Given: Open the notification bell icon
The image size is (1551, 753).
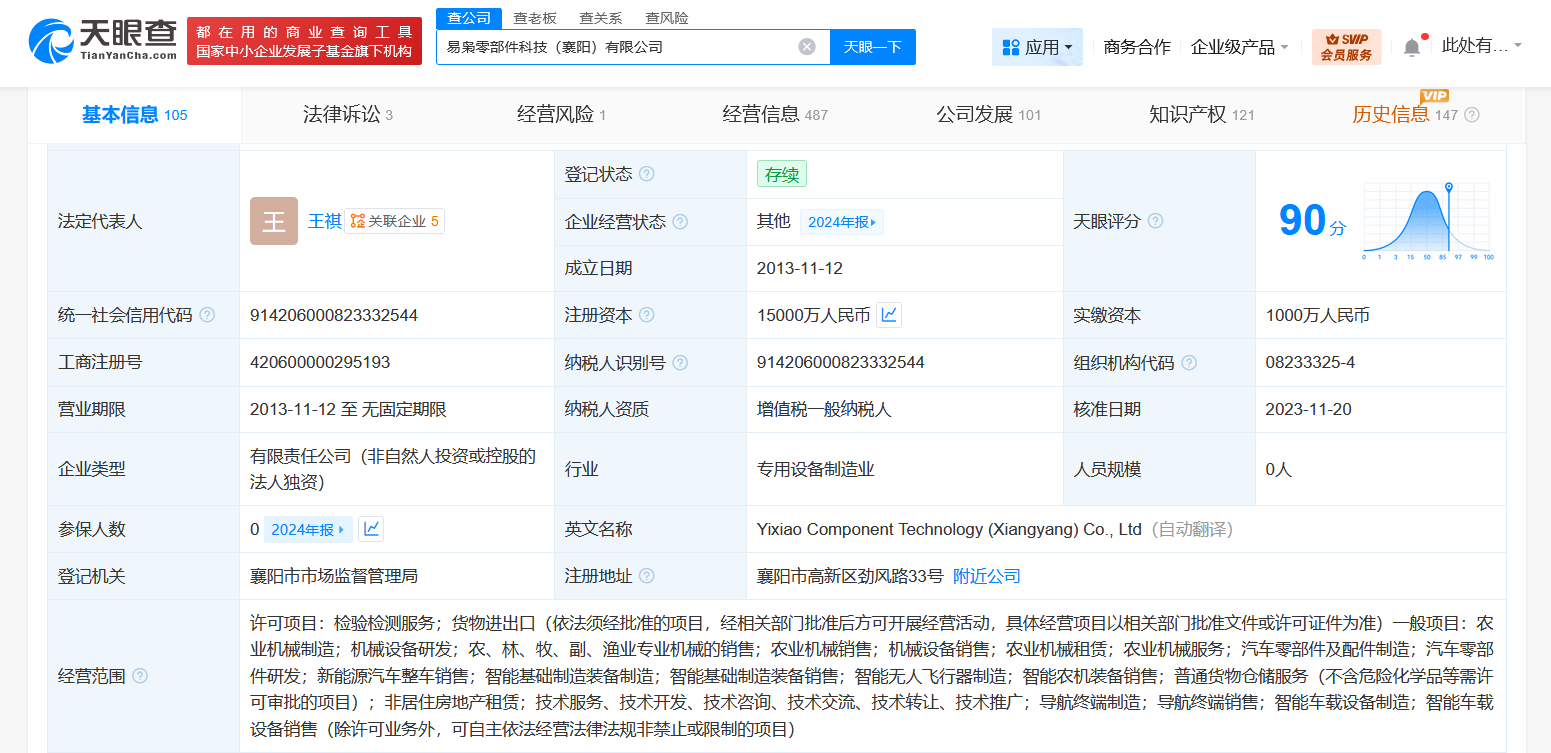Looking at the screenshot, I should [x=1411, y=46].
